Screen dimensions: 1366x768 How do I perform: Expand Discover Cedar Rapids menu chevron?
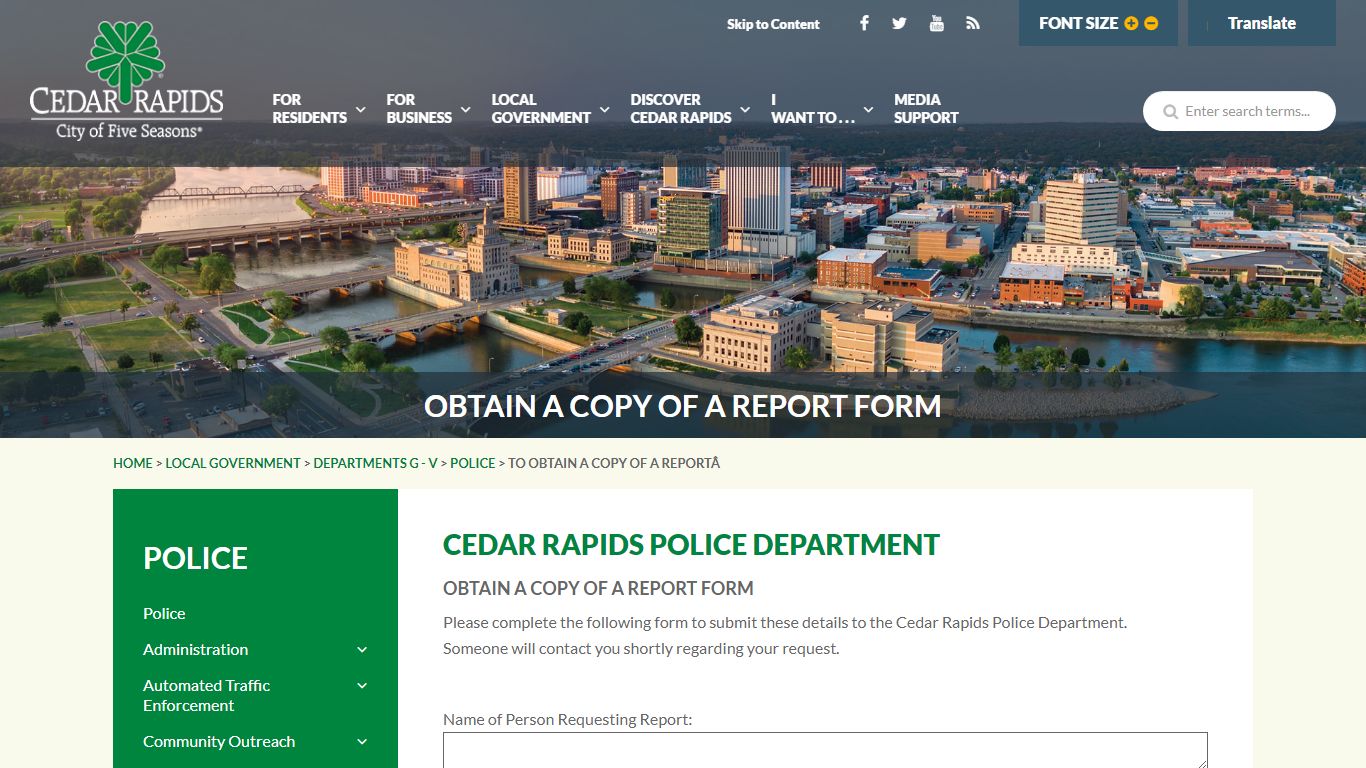[745, 109]
